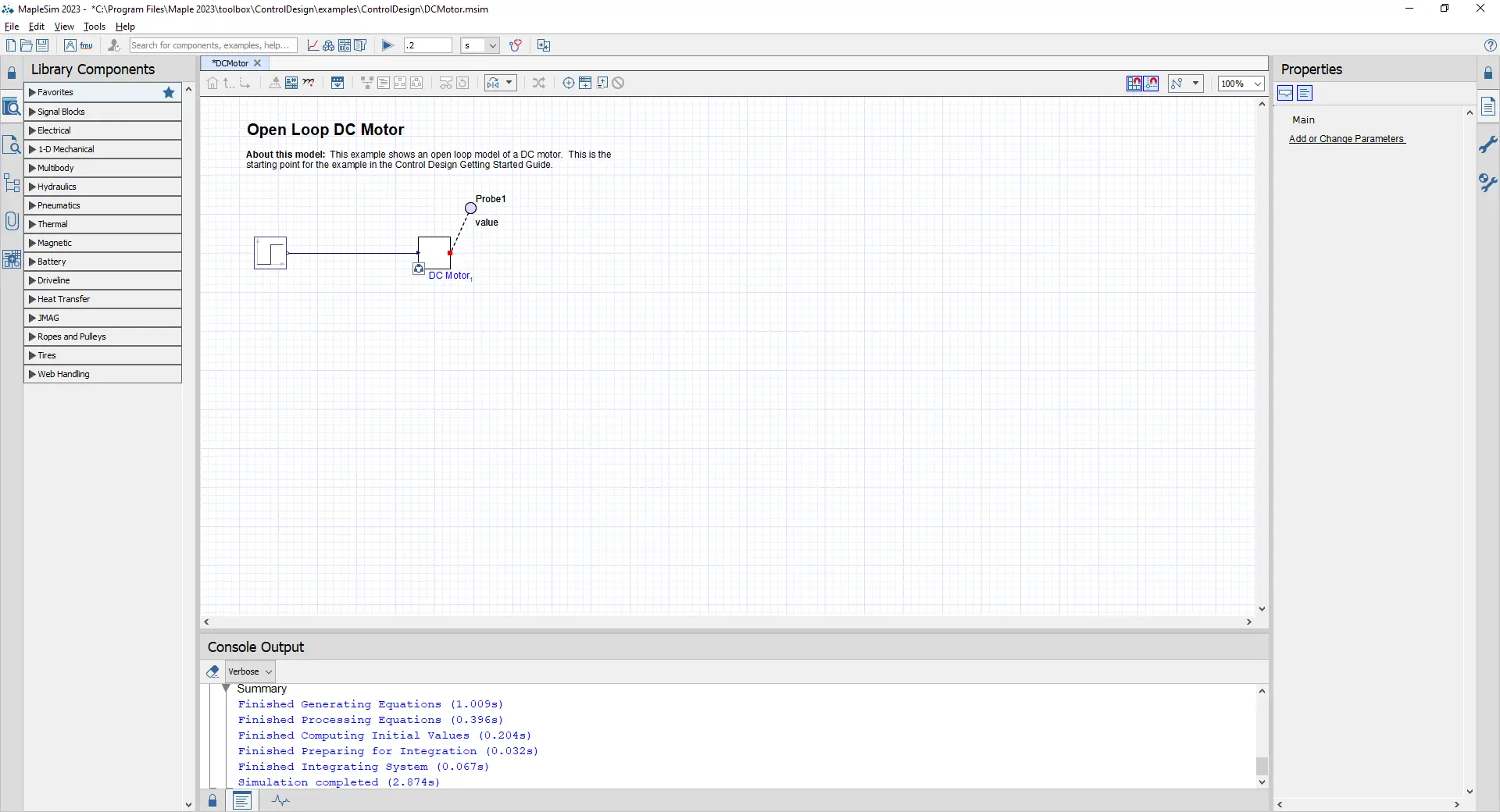Image resolution: width=1500 pixels, height=812 pixels.
Task: Toggle the console output lock at the bottom
Action: (212, 801)
